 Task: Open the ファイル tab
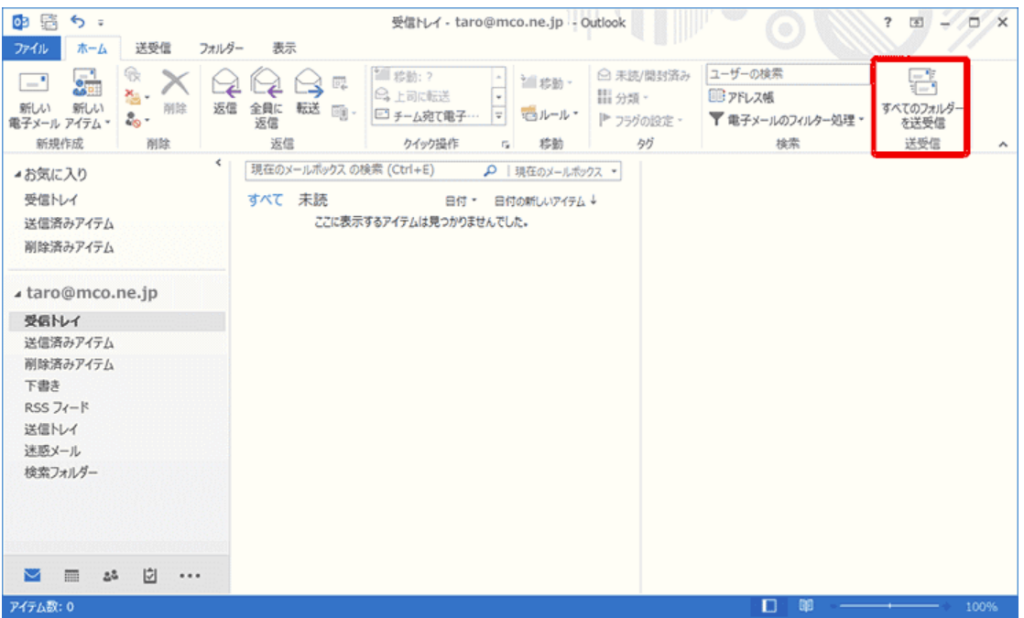31,48
